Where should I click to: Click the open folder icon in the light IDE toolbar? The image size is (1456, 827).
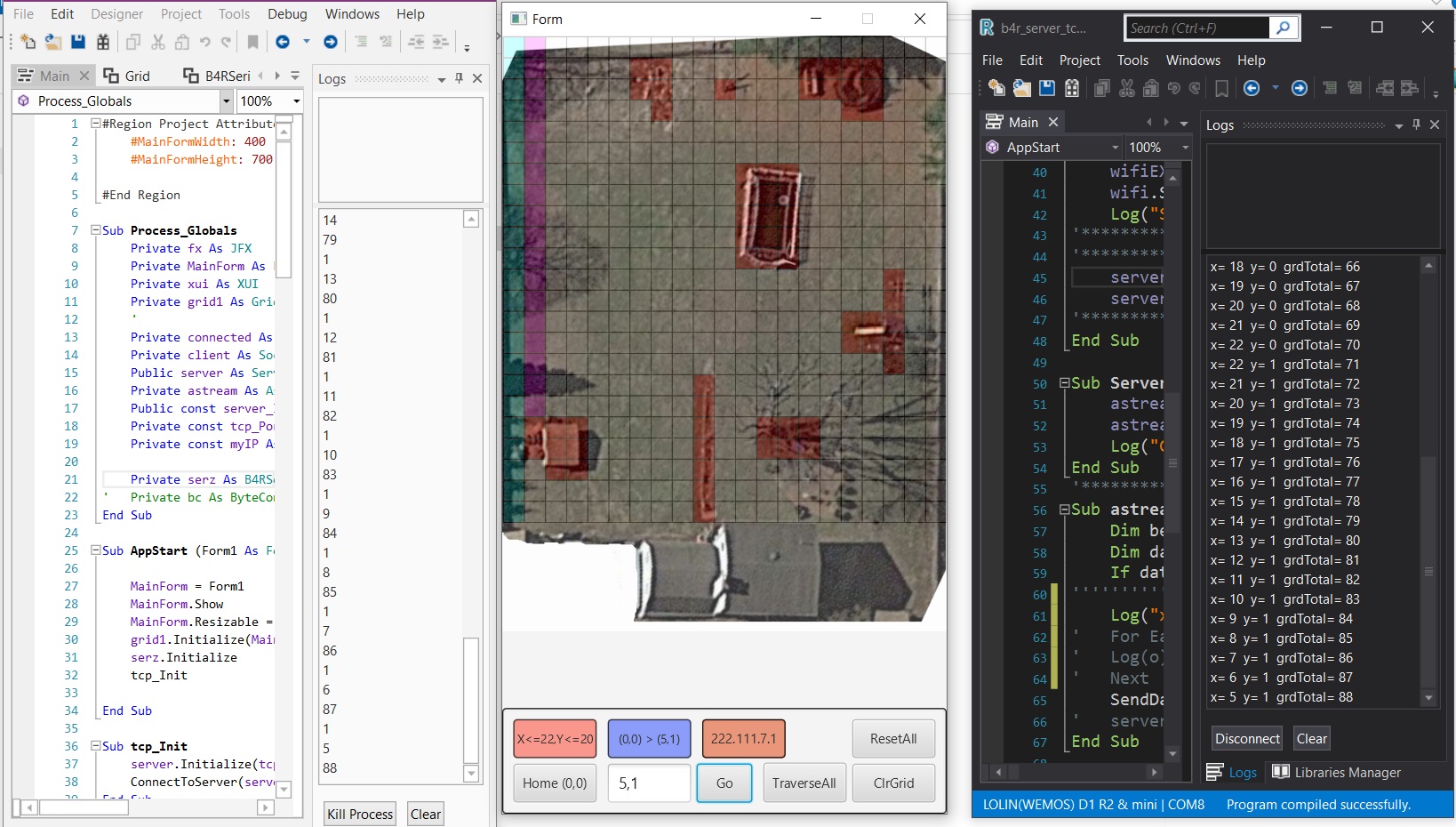53,42
